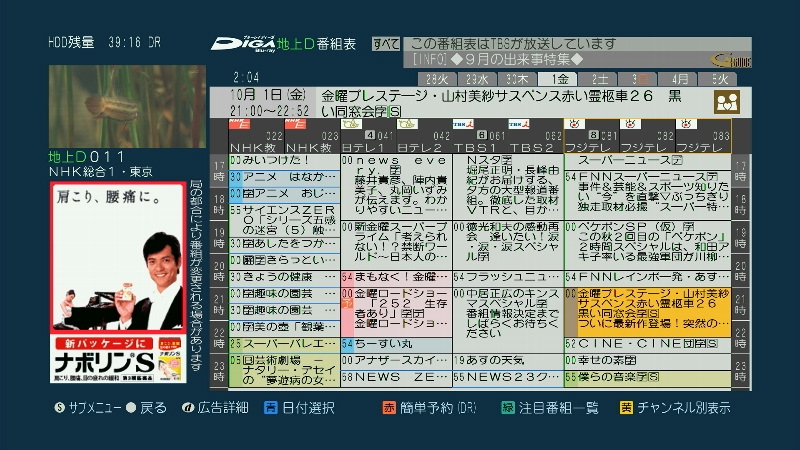The width and height of the screenshot is (800, 450).
Task: Select program NEWS23ク…
Action: point(508,378)
